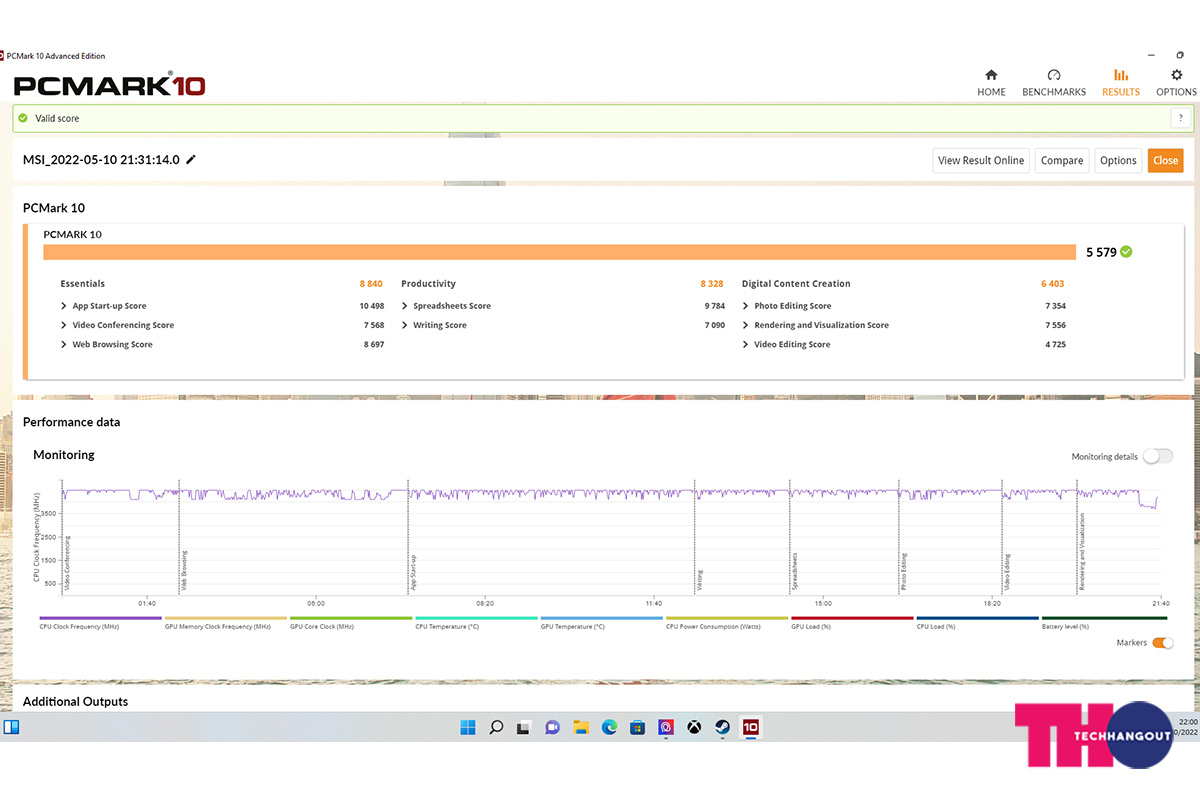Click the pencil icon to rename result
1200x801 pixels.
[x=191, y=159]
